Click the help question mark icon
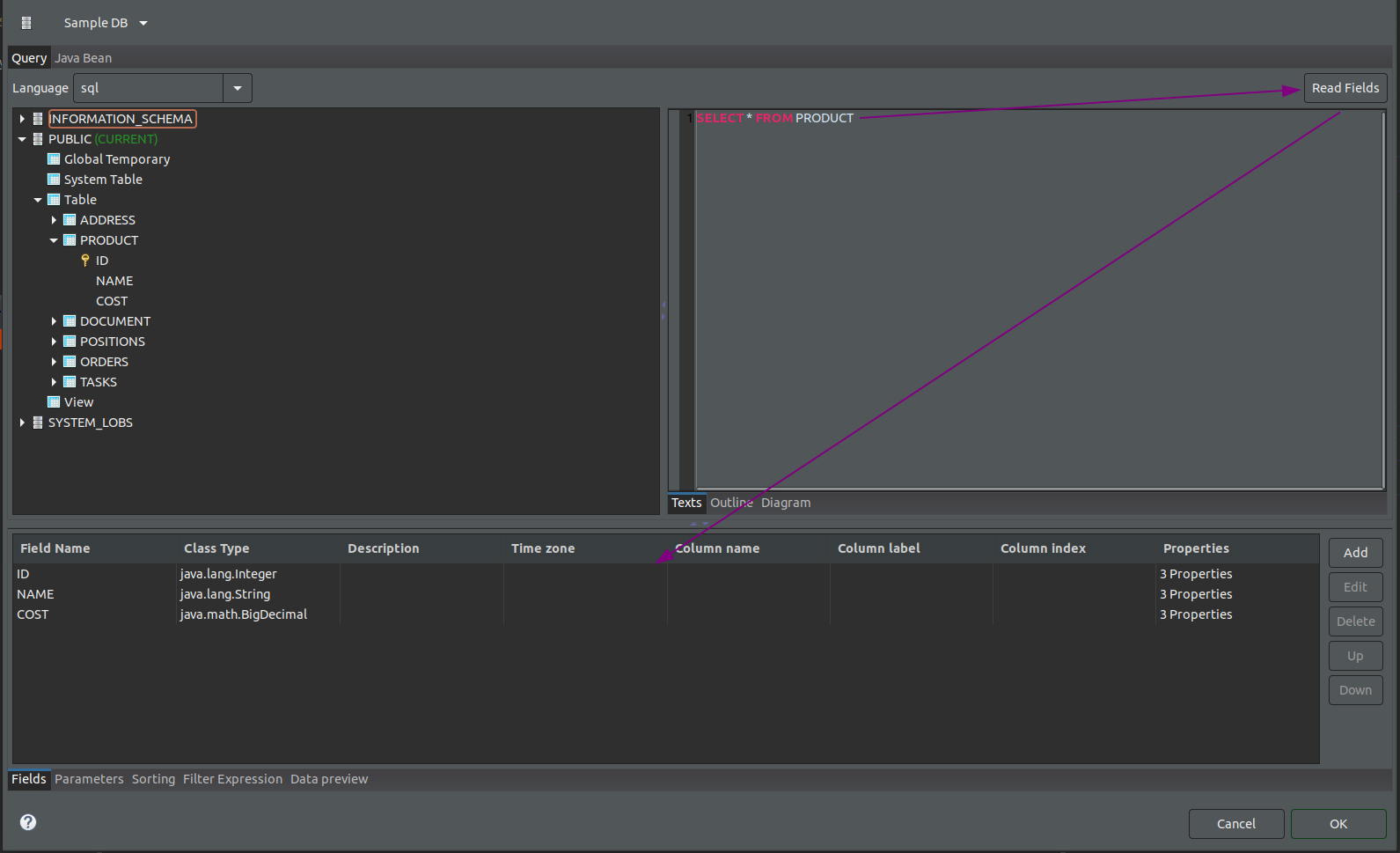Image resolution: width=1400 pixels, height=853 pixels. (x=28, y=822)
